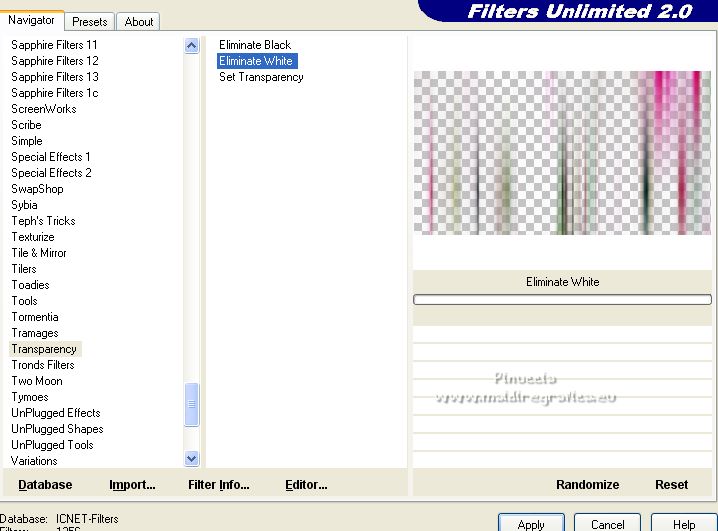Select Sapphire Filters 12 category
718x531 pixels.
54,61
